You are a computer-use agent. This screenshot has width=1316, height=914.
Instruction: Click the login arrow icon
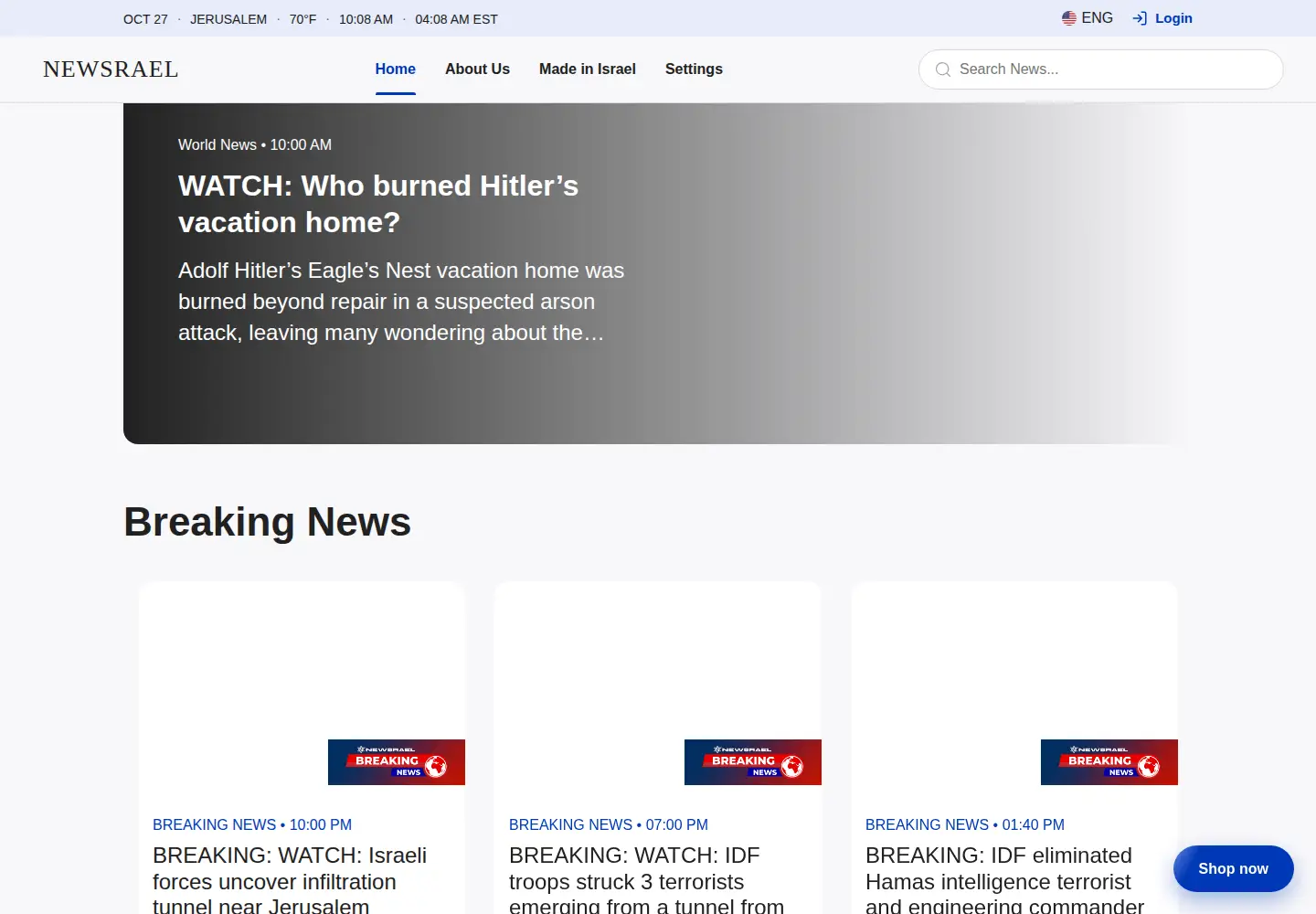[1140, 18]
